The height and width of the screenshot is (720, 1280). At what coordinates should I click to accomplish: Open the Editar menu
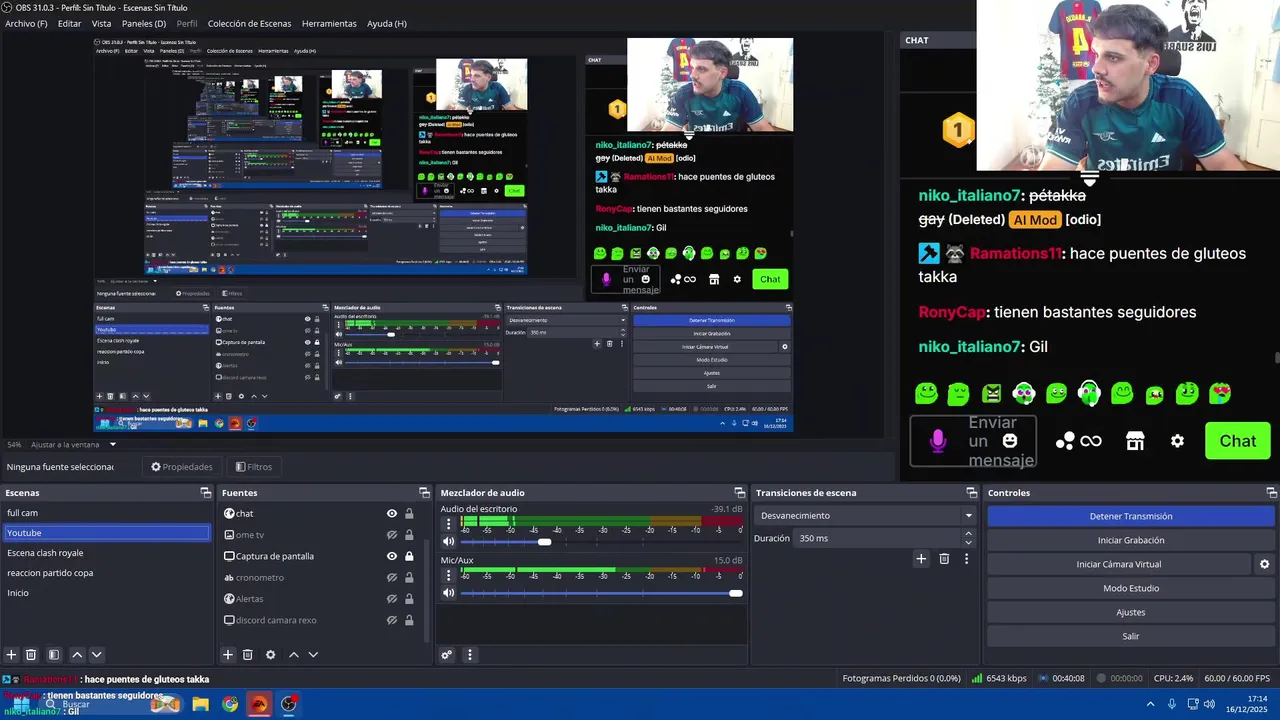point(69,23)
